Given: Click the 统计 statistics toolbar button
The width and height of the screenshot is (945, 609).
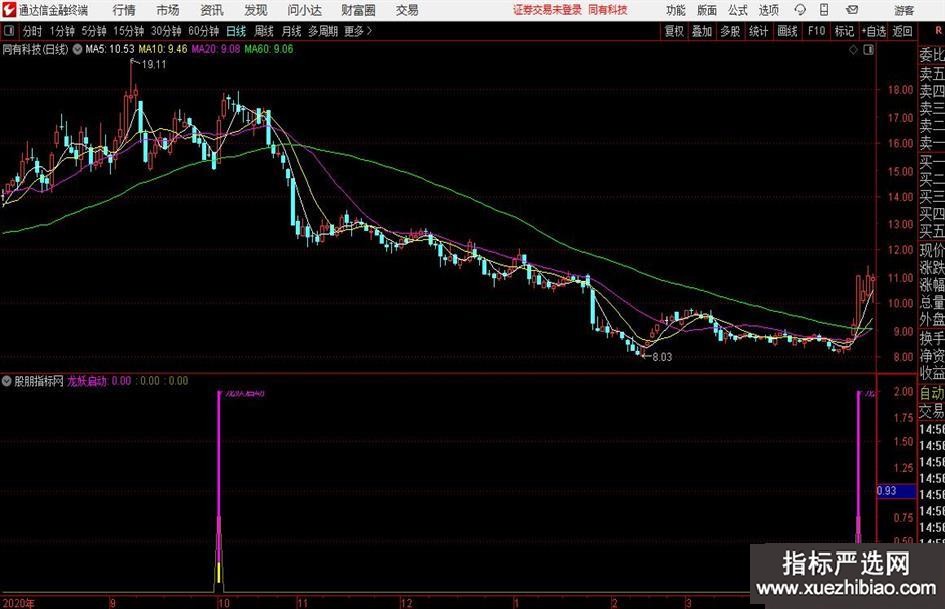Looking at the screenshot, I should 759,31.
